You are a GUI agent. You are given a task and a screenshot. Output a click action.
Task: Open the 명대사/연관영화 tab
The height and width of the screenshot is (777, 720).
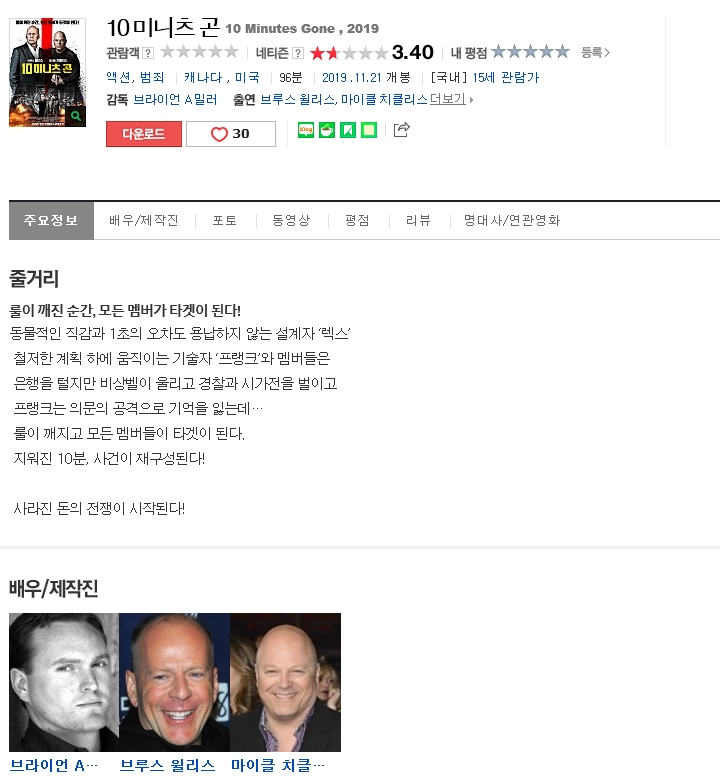tap(512, 220)
